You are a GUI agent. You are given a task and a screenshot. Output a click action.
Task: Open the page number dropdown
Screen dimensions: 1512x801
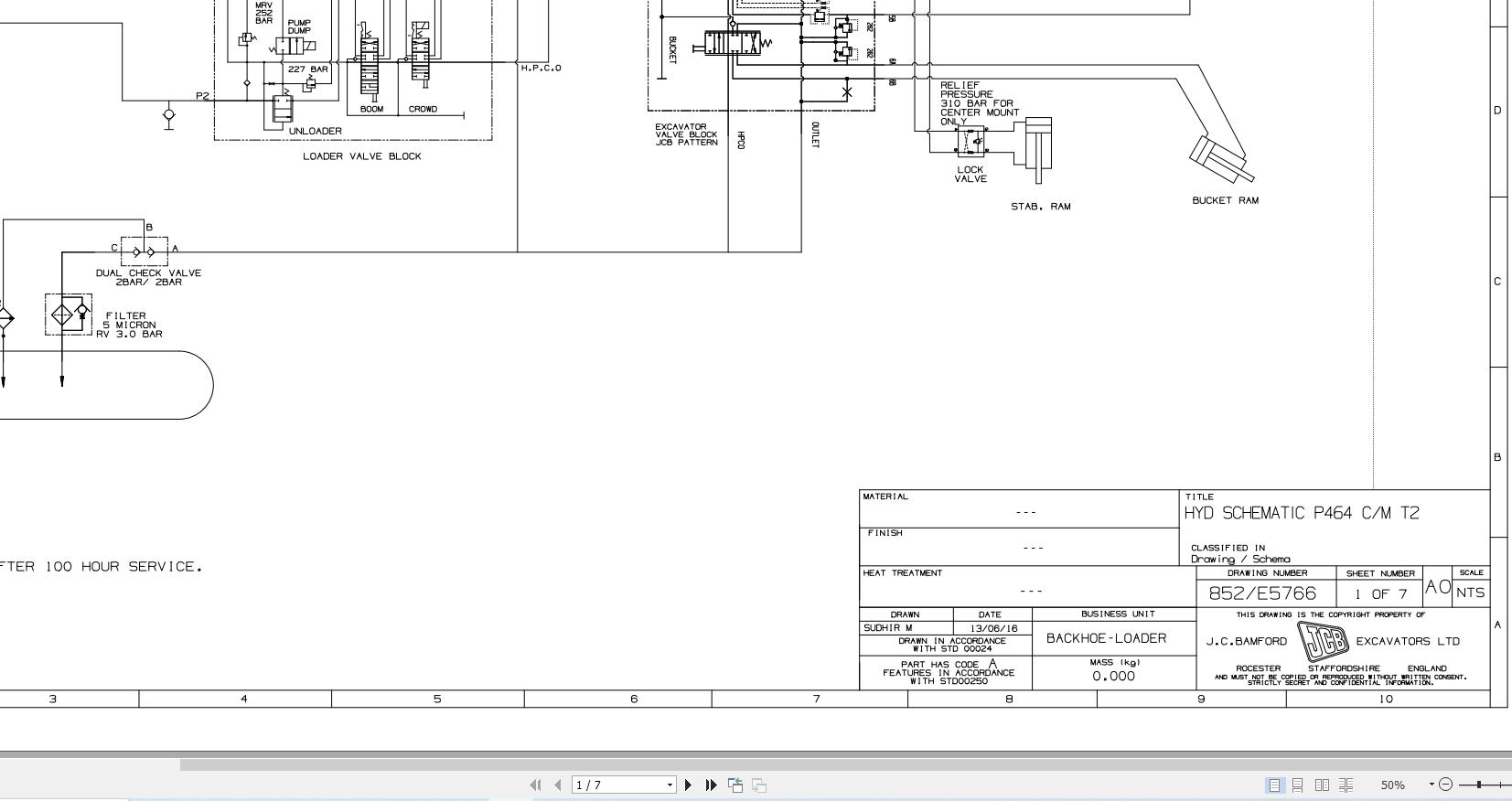(x=670, y=785)
